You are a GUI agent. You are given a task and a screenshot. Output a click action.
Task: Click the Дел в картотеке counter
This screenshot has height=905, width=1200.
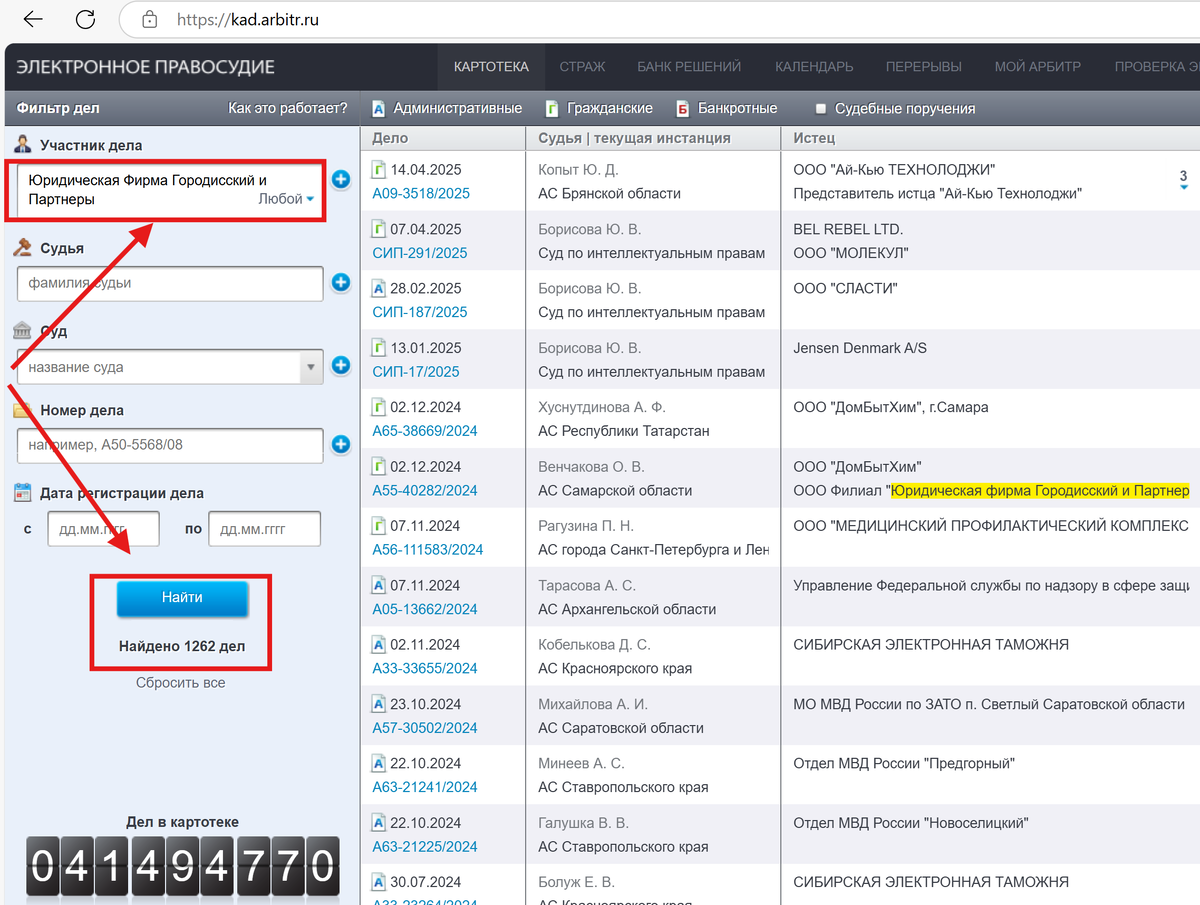(x=182, y=866)
